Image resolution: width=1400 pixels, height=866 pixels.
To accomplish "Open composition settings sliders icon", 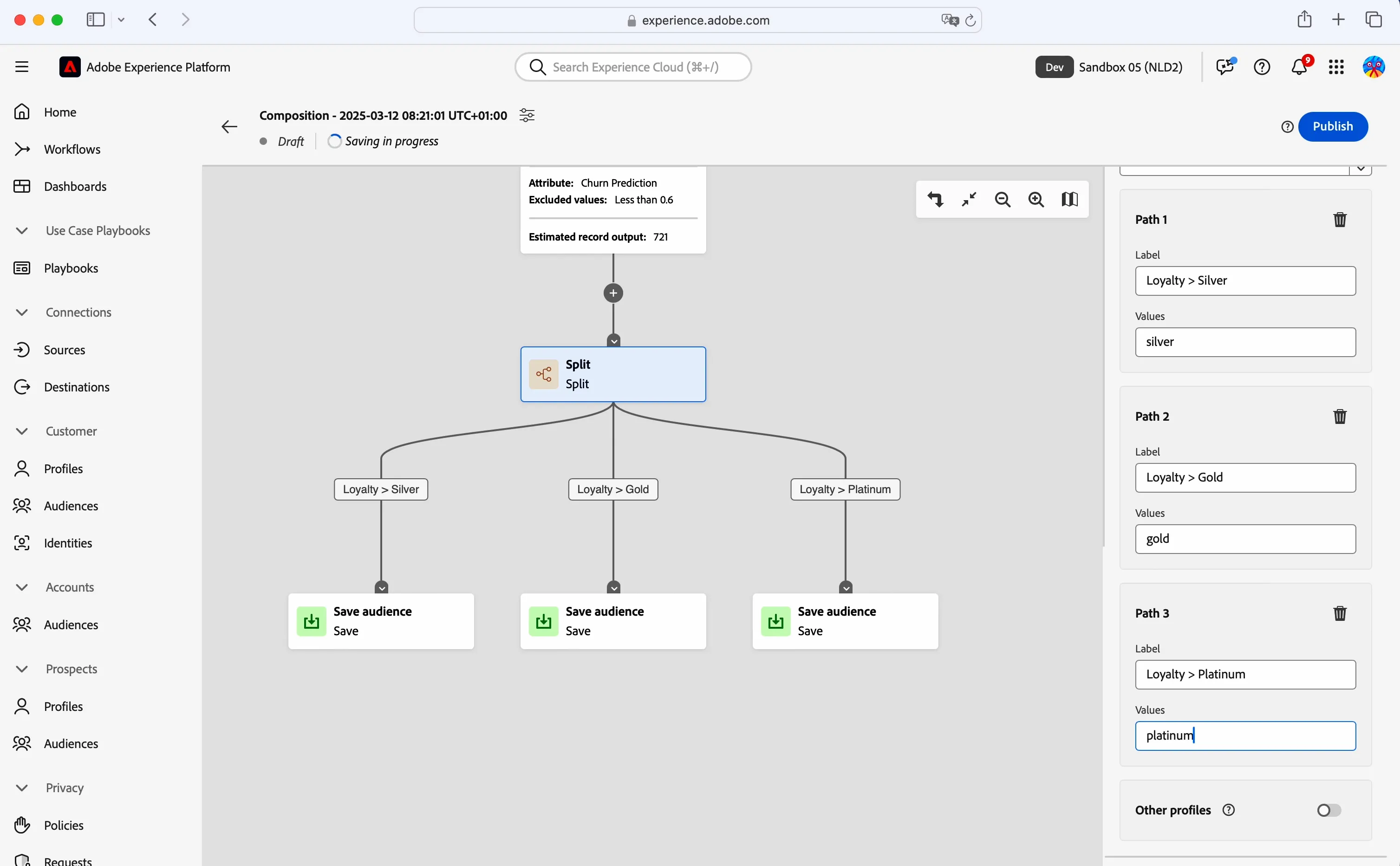I will pyautogui.click(x=527, y=115).
